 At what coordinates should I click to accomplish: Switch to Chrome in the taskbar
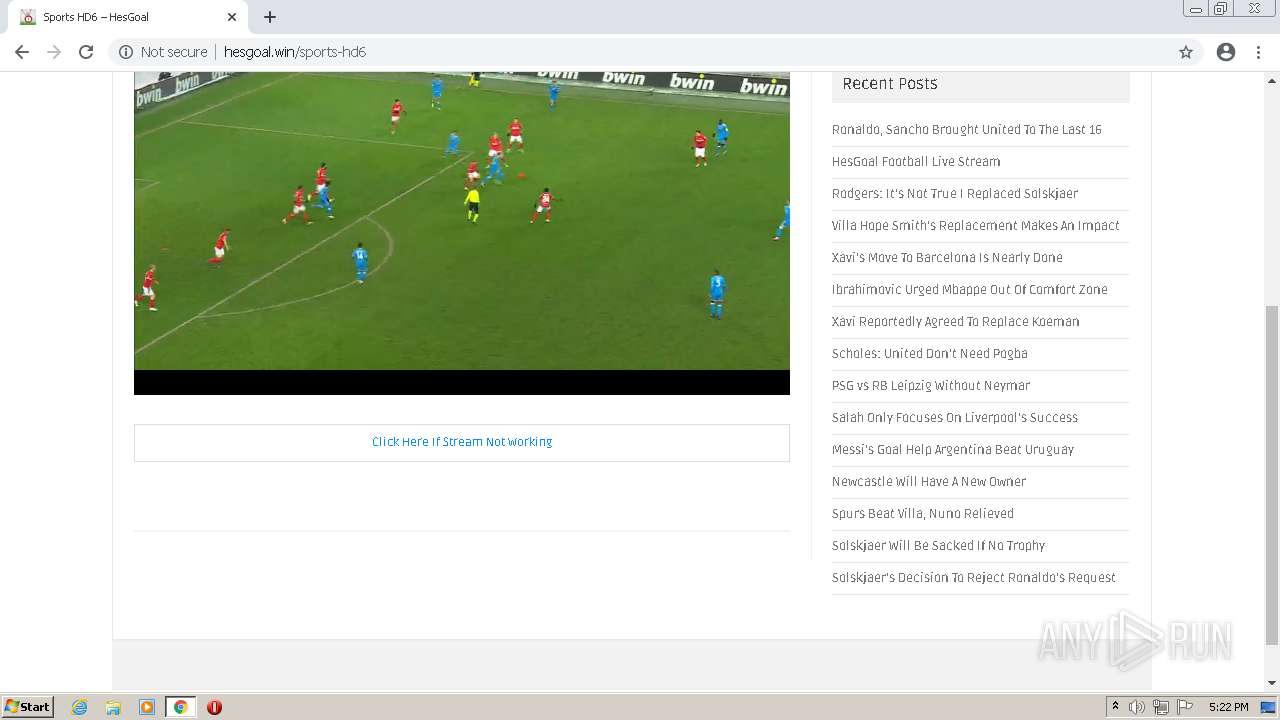pyautogui.click(x=180, y=707)
